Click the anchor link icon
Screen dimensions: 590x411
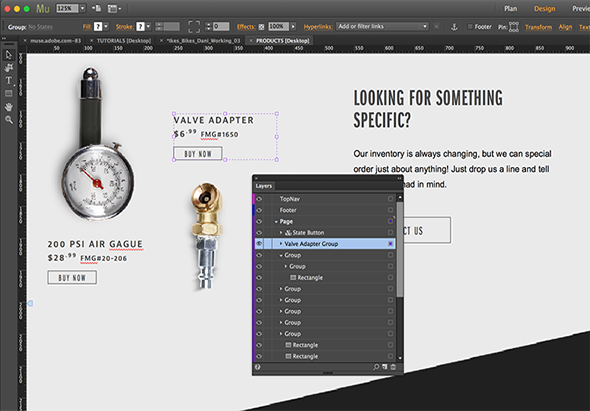pos(454,27)
